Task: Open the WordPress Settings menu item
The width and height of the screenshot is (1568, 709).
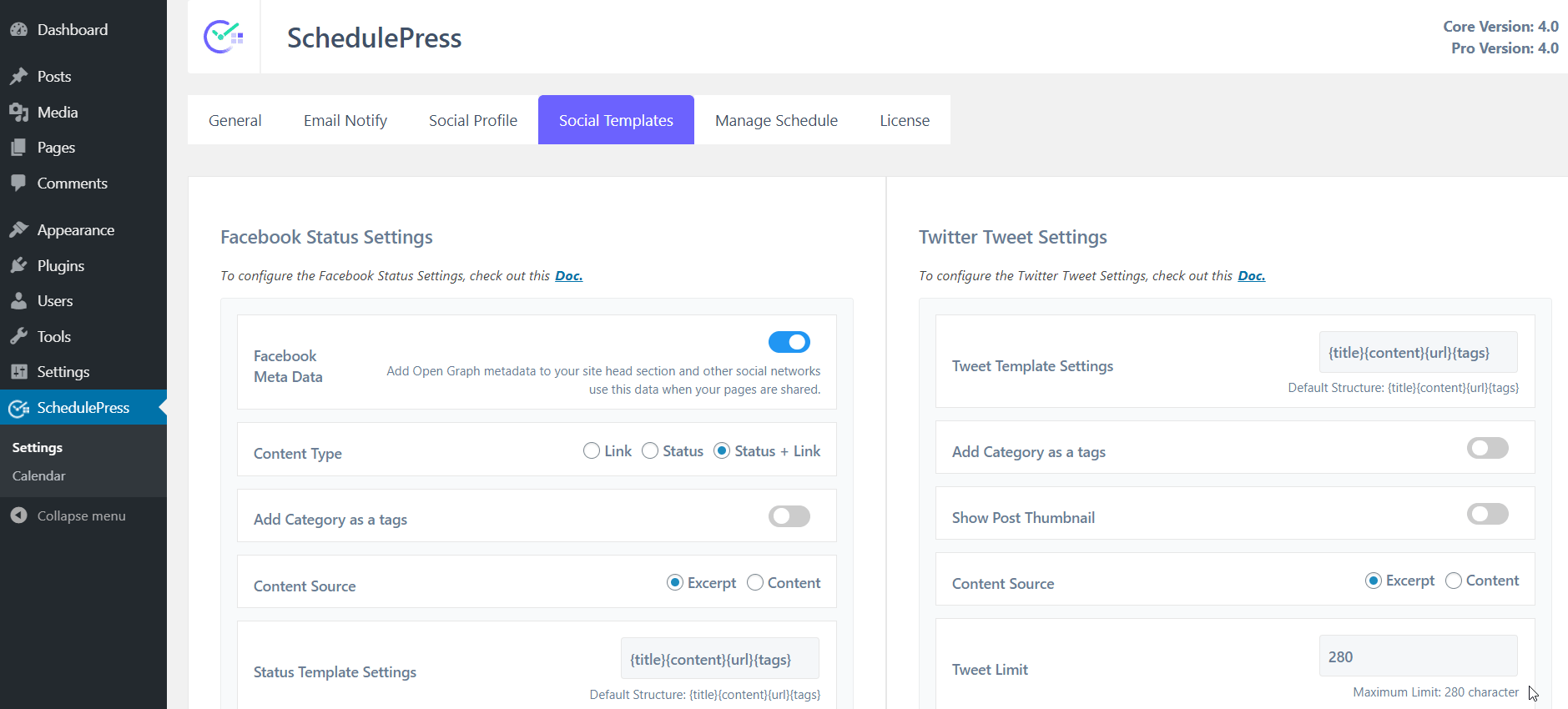Action: click(83, 372)
